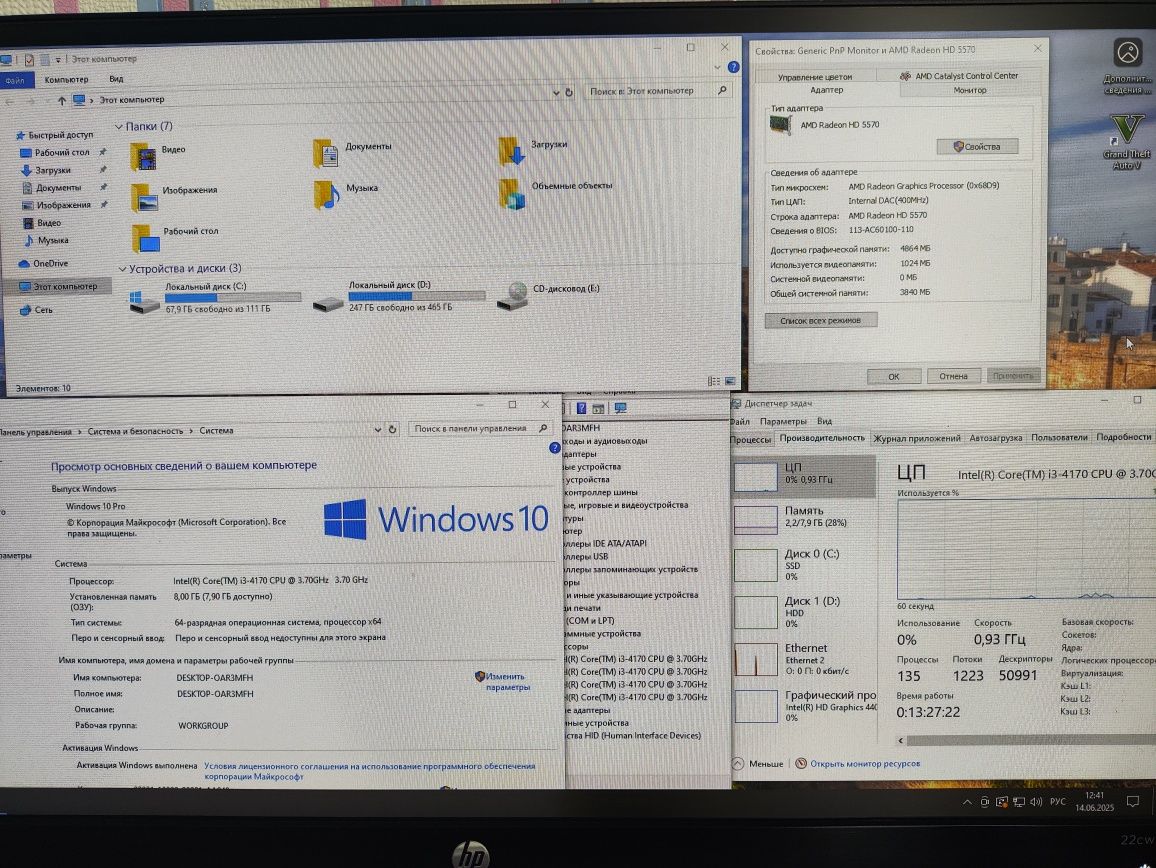Viewport: 1156px width, 868px height.
Task: Expand the Explorer ribbon chevron
Action: tap(717, 68)
